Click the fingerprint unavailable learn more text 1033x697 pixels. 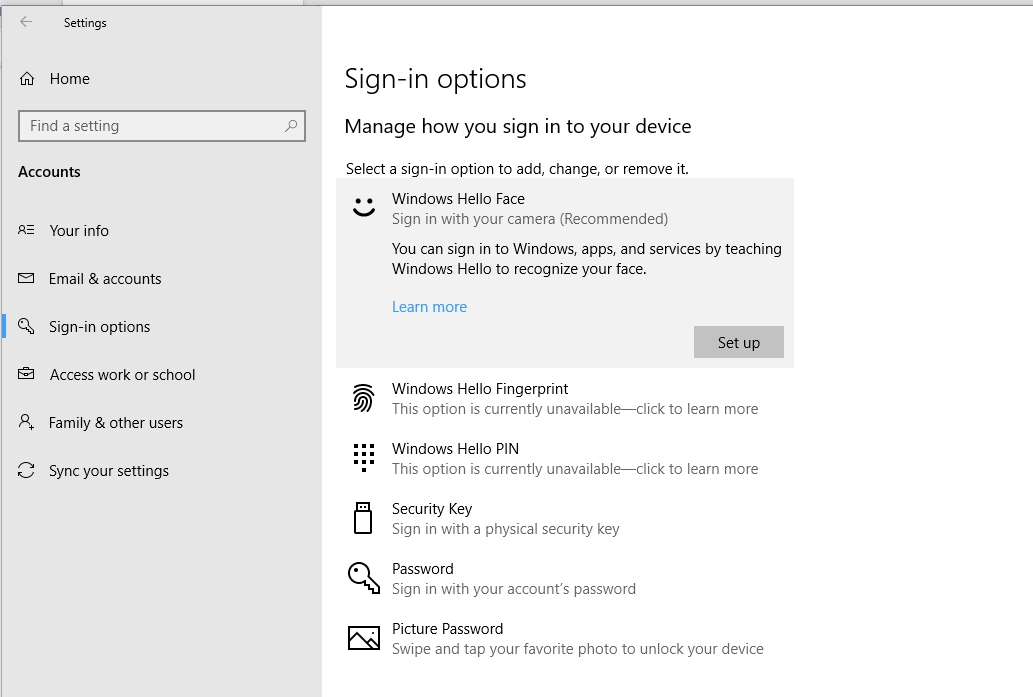574,408
